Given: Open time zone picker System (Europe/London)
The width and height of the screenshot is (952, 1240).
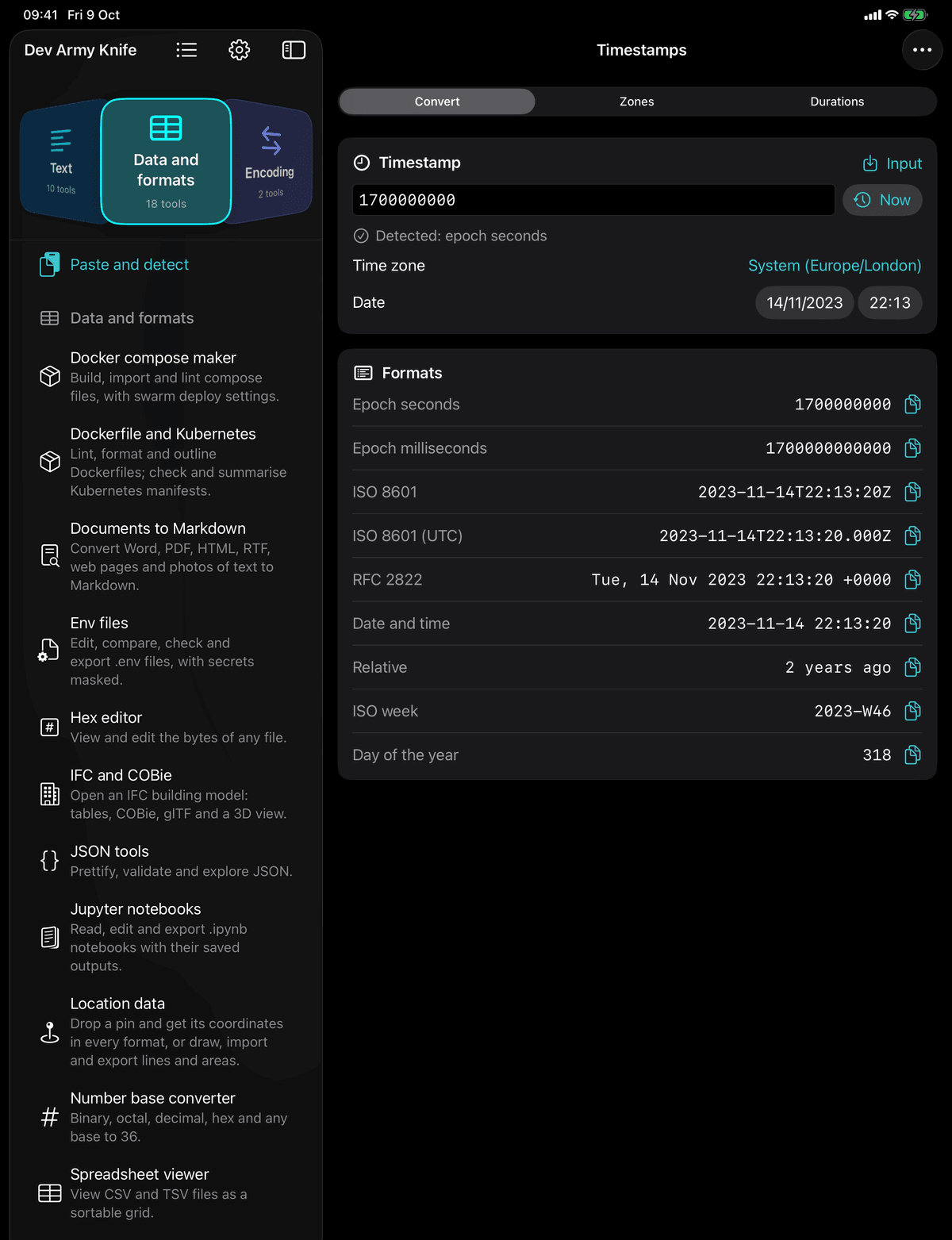Looking at the screenshot, I should [835, 266].
